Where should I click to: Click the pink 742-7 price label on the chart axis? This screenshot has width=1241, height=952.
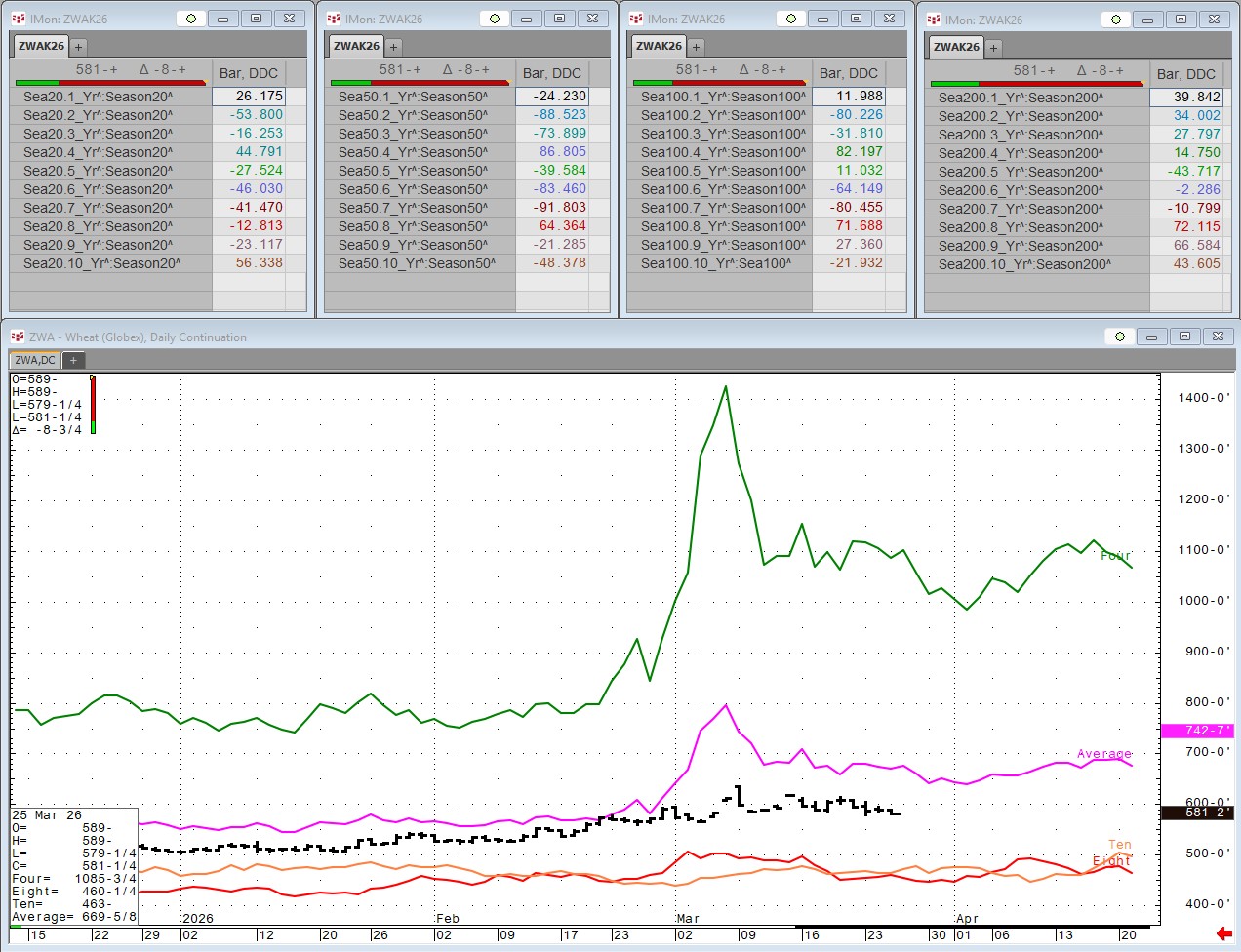click(x=1196, y=731)
